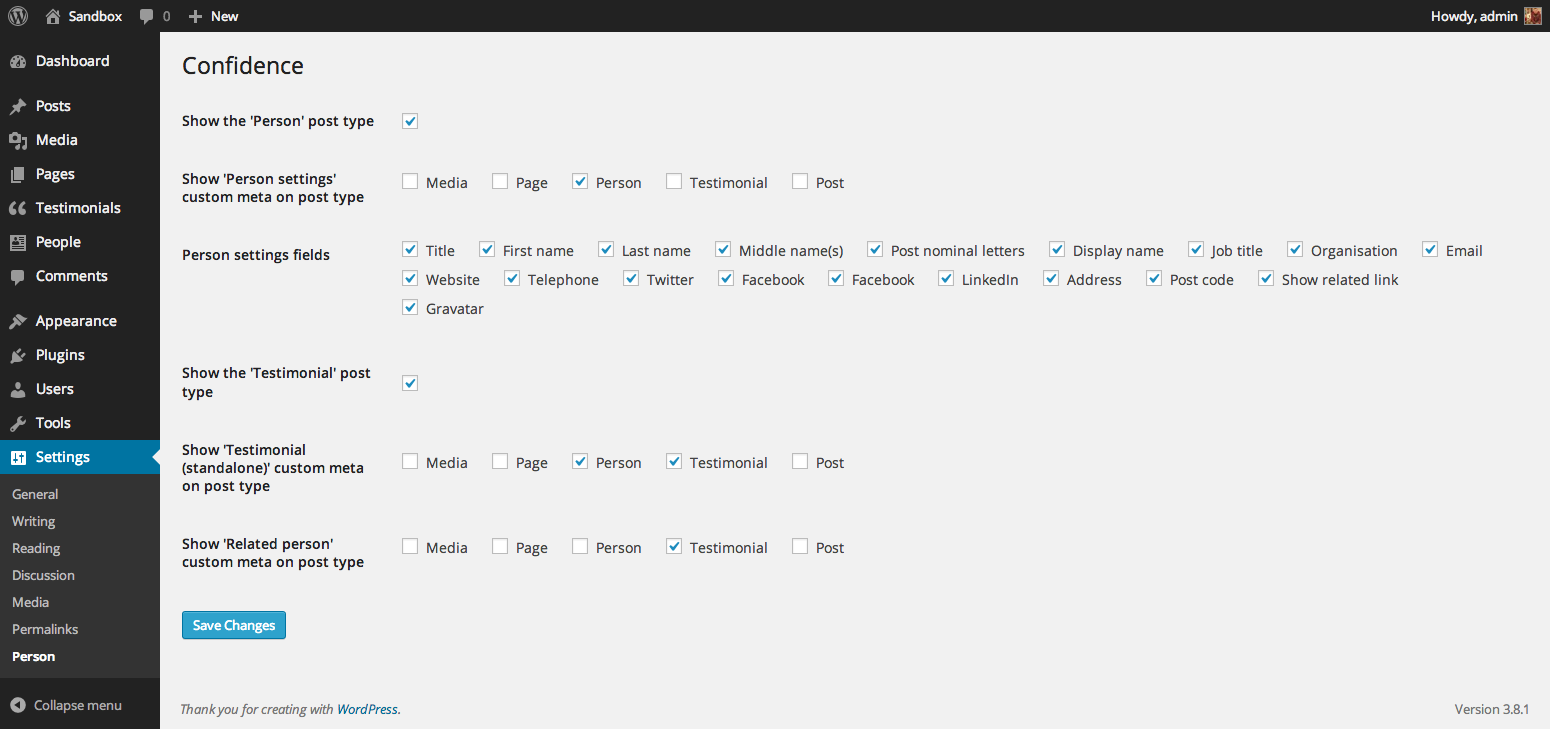Click the Comments bubble icon in the sidebar
The image size is (1550, 729).
point(17,276)
